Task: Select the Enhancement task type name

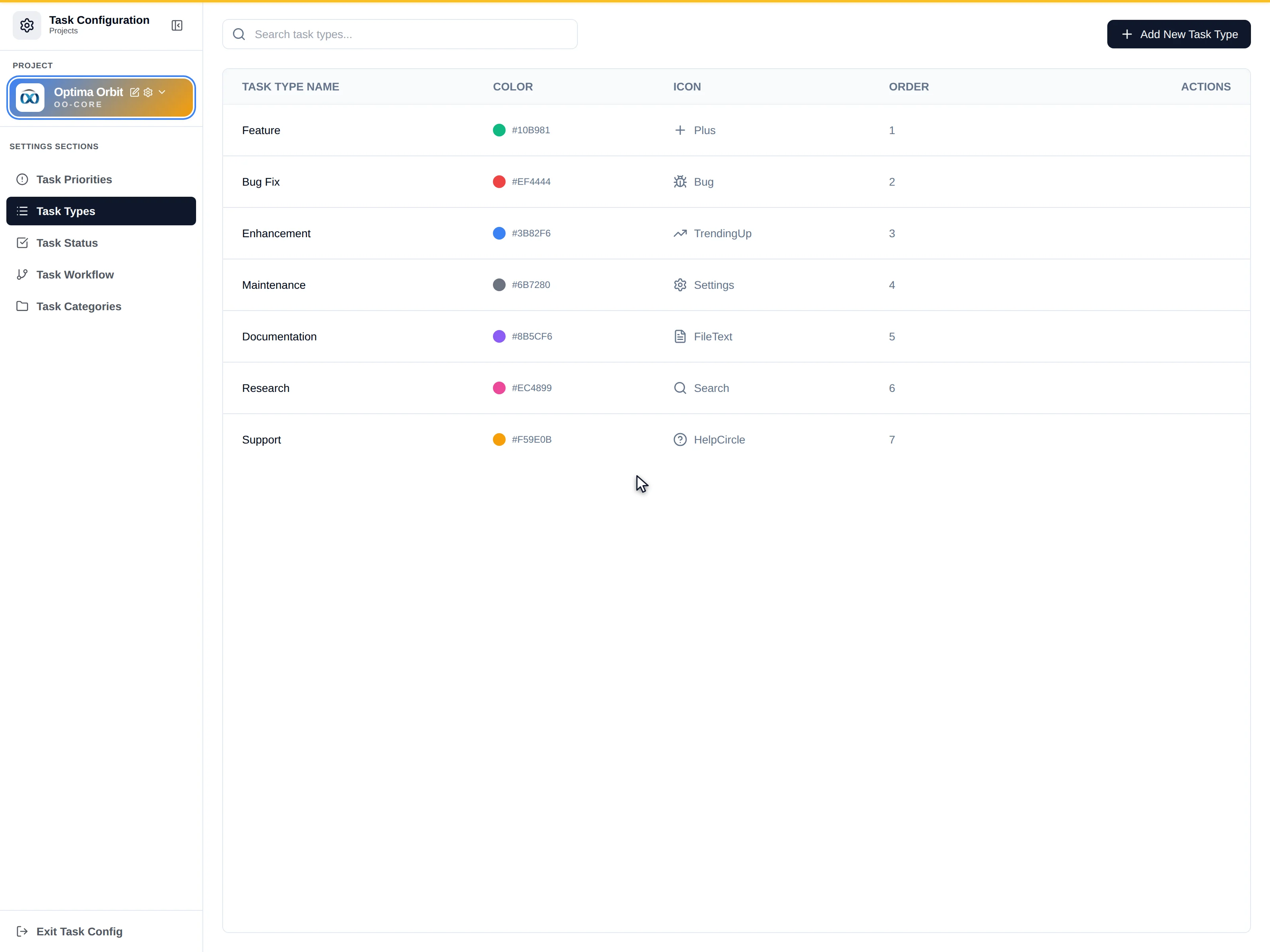Action: pos(276,234)
